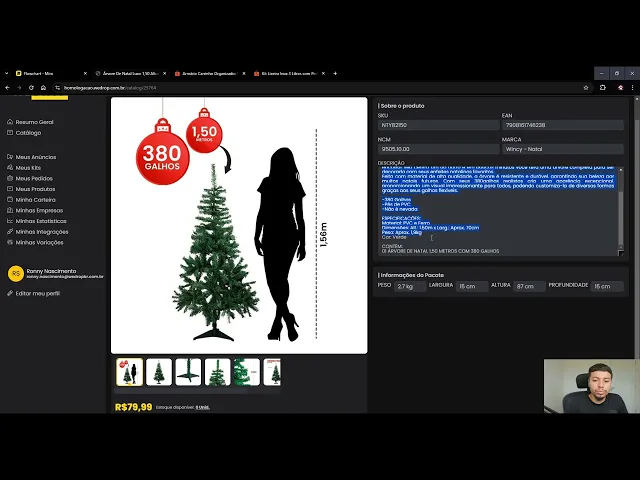Click the Meus Produtos sidebar icon
Image resolution: width=640 pixels, height=480 pixels.
[x=10, y=189]
